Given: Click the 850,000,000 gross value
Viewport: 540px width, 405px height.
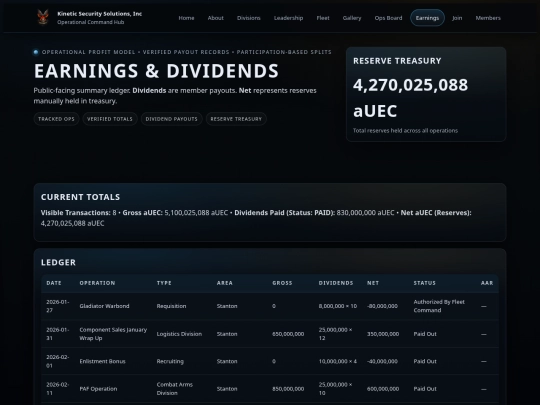Looking at the screenshot, I should coord(288,389).
